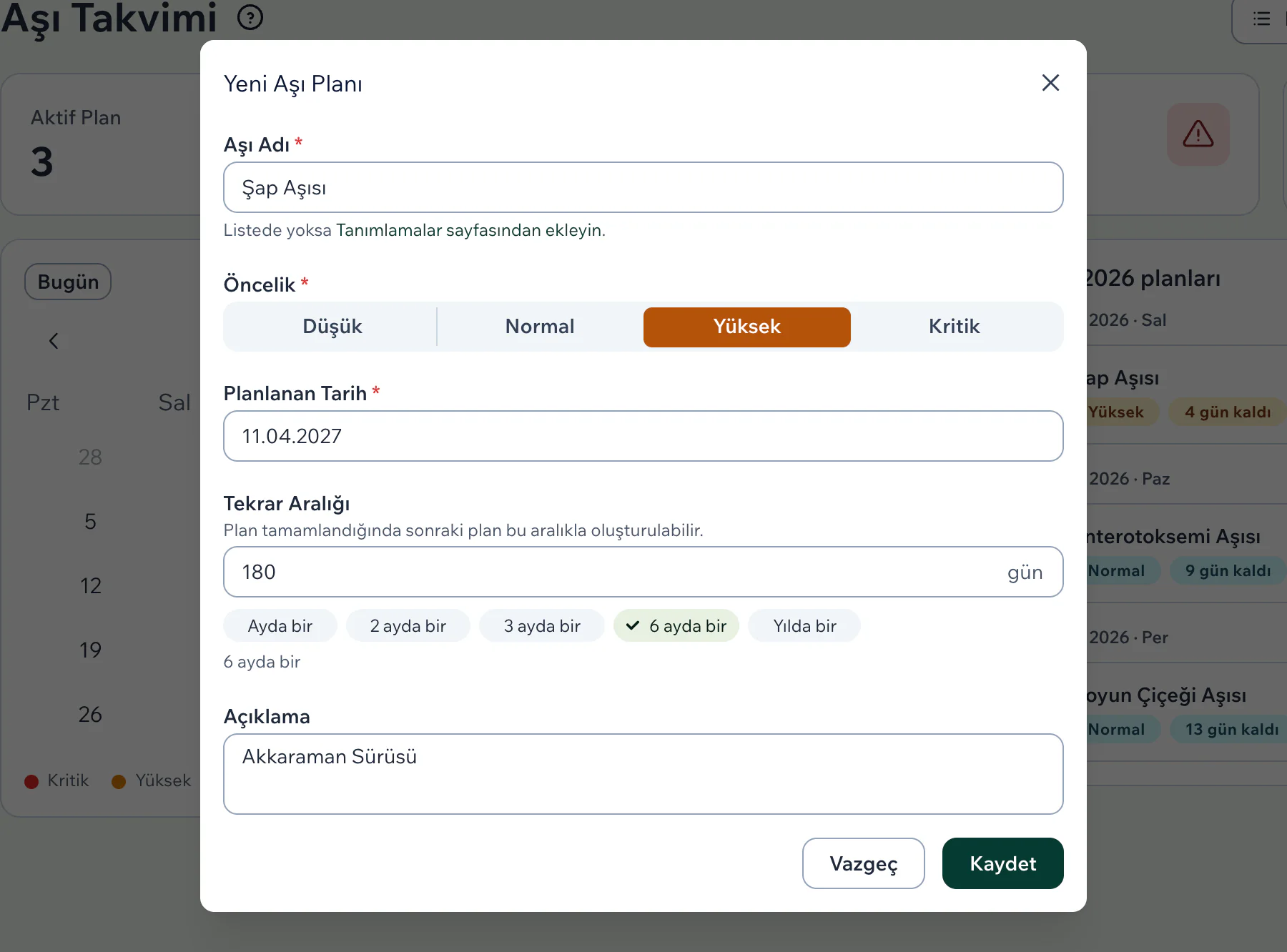
Task: Select Yüksek priority
Action: [746, 327]
